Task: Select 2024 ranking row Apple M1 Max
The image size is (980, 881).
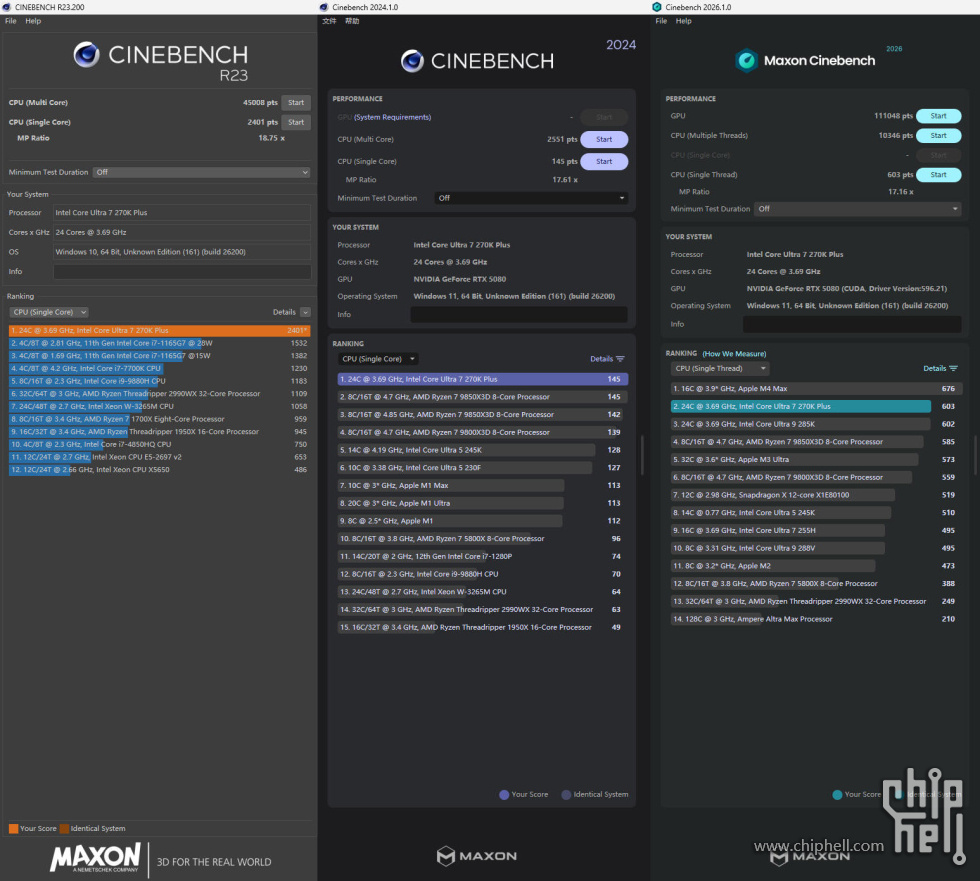Action: click(482, 485)
